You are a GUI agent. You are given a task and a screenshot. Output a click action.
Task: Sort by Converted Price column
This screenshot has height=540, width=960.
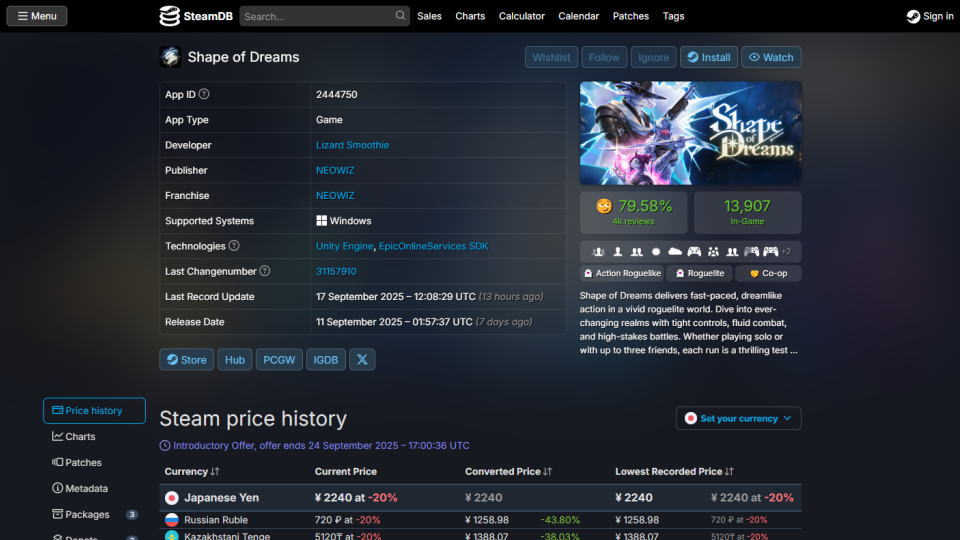[508, 471]
